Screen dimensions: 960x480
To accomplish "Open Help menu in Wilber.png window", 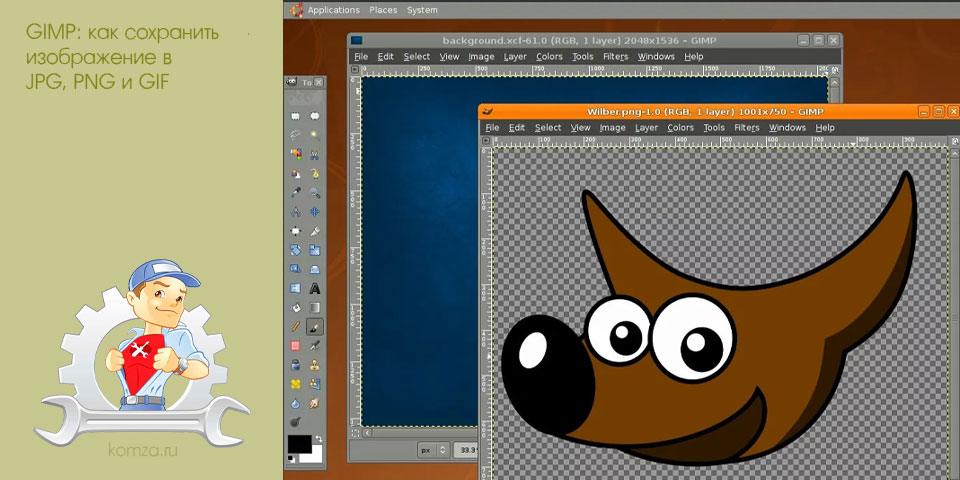I will pyautogui.click(x=825, y=127).
